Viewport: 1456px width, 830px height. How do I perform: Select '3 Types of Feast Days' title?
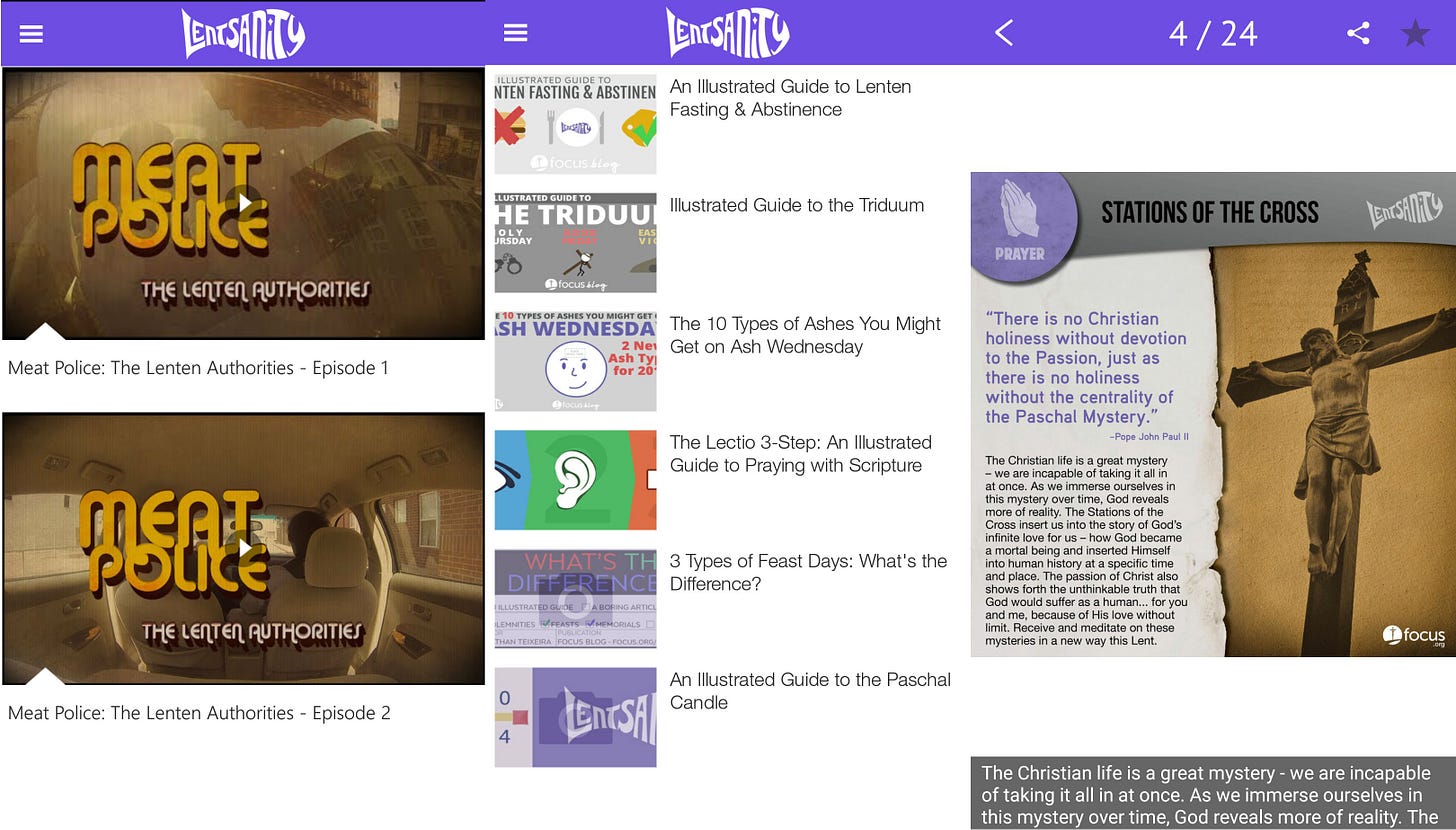(x=808, y=572)
